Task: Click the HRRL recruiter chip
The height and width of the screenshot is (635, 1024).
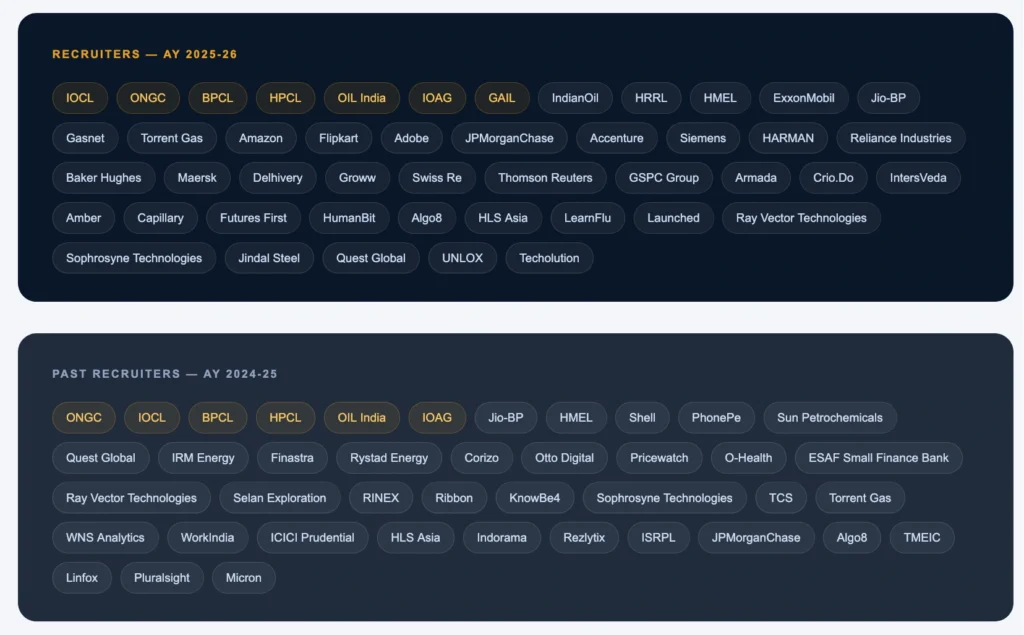Action: tap(651, 98)
